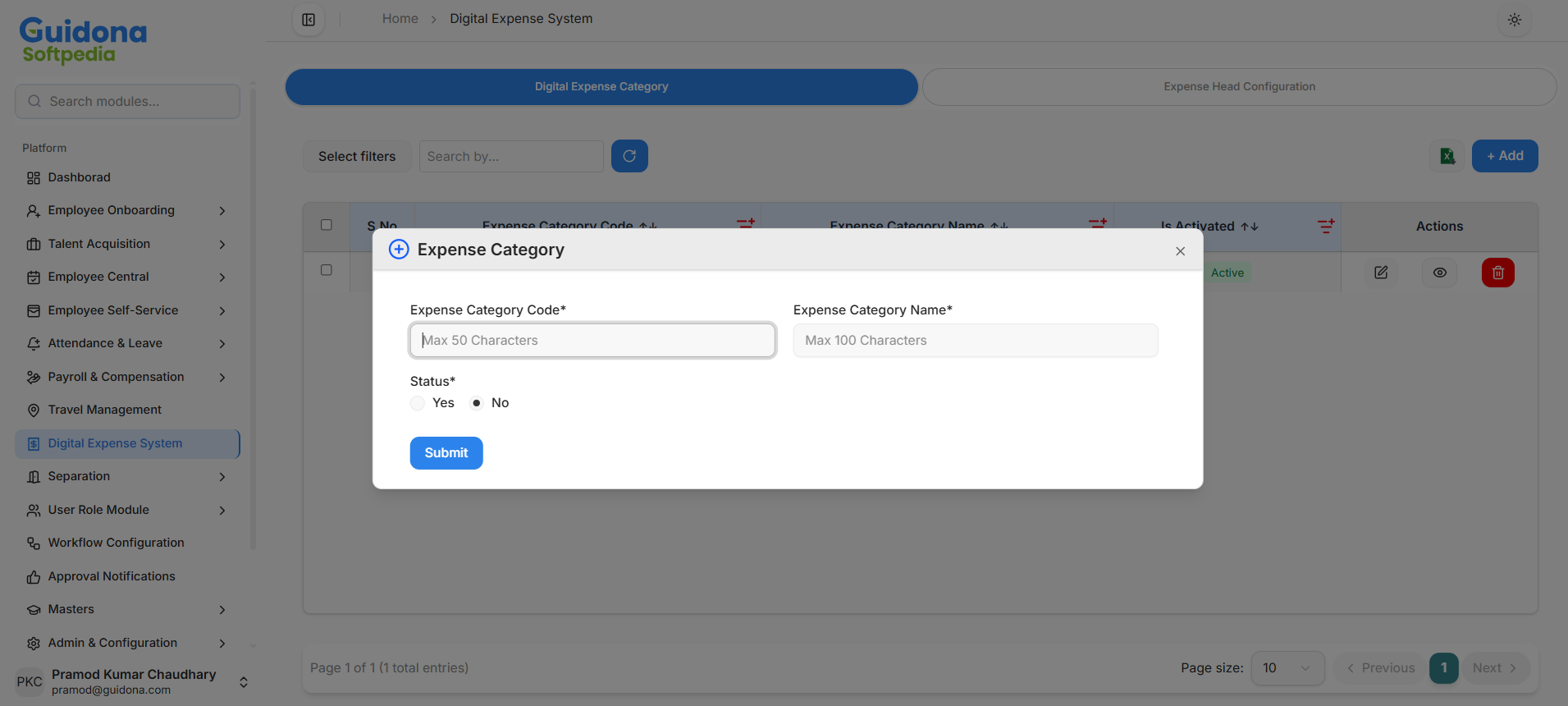Click the Next page button

point(1494,668)
